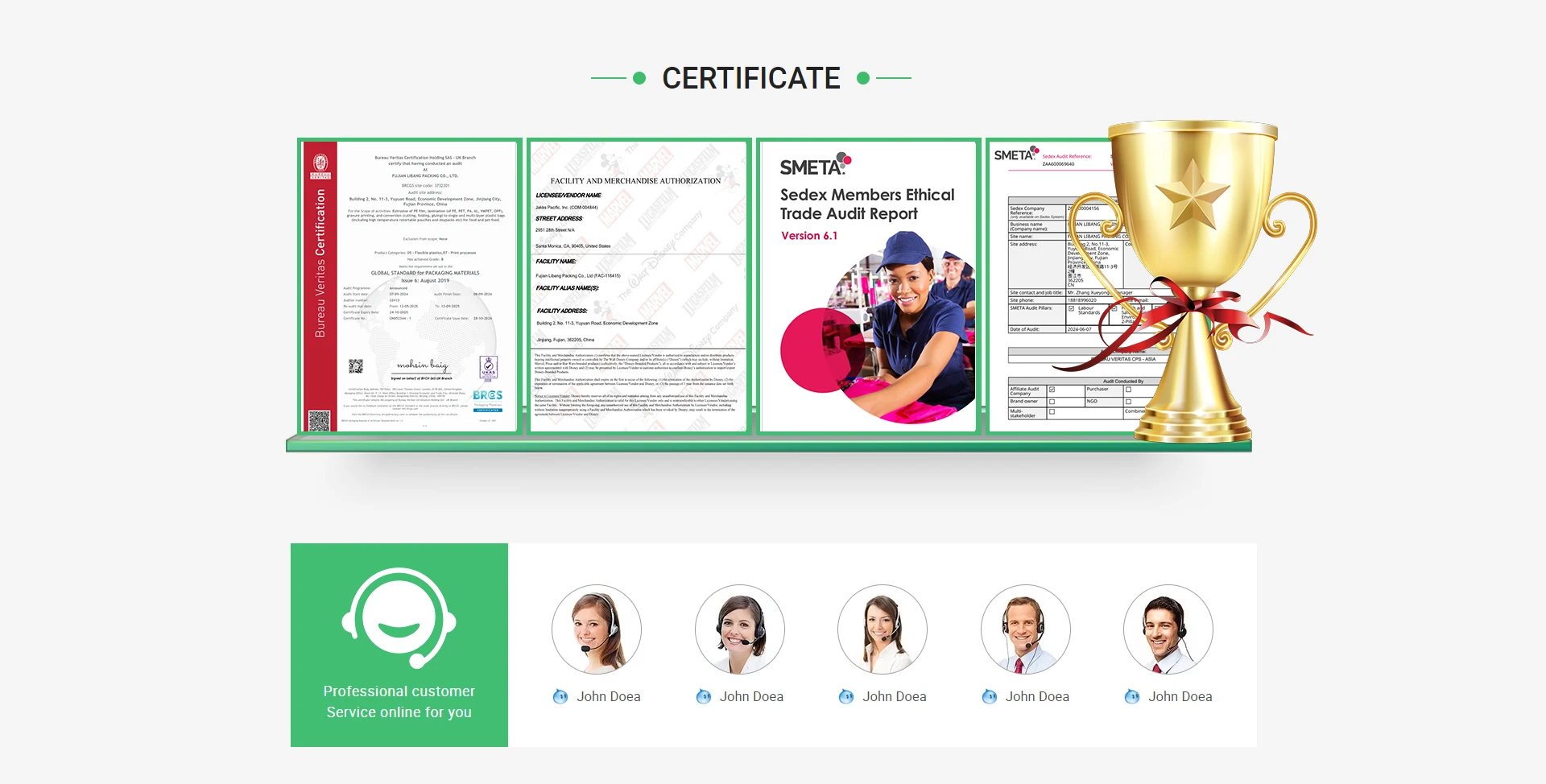Select the agent photo of the dark-haired man on the far right
The width and height of the screenshot is (1546, 784).
(1168, 629)
